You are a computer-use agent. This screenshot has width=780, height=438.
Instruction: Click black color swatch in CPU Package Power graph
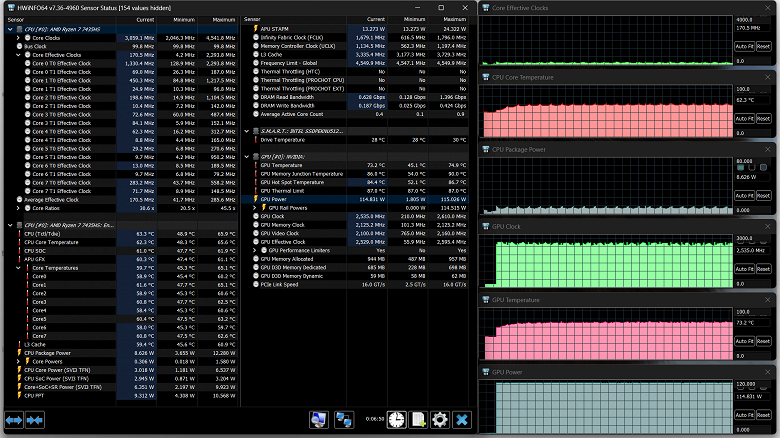click(x=752, y=167)
